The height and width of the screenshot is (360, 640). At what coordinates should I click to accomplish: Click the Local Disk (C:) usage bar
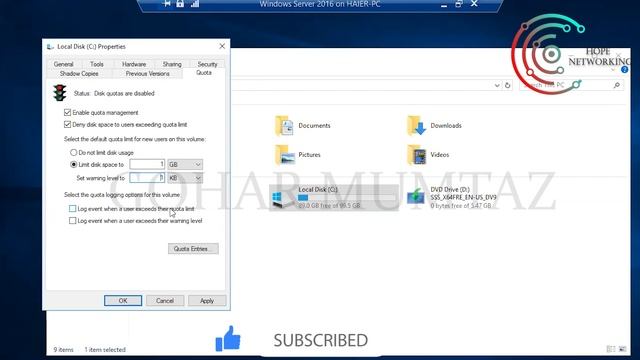pyautogui.click(x=347, y=198)
